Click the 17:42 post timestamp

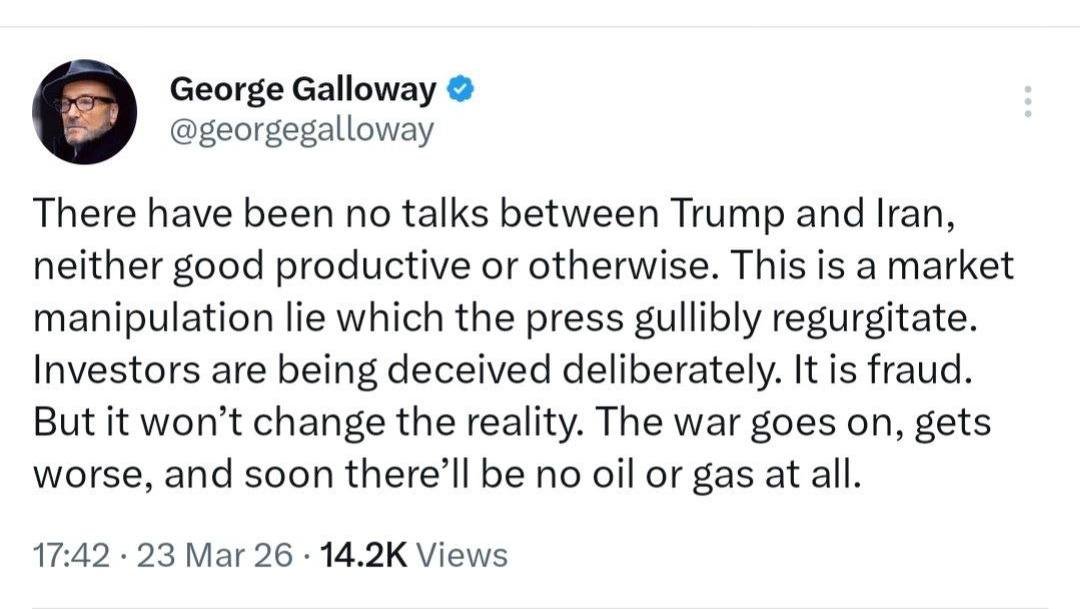(x=71, y=555)
